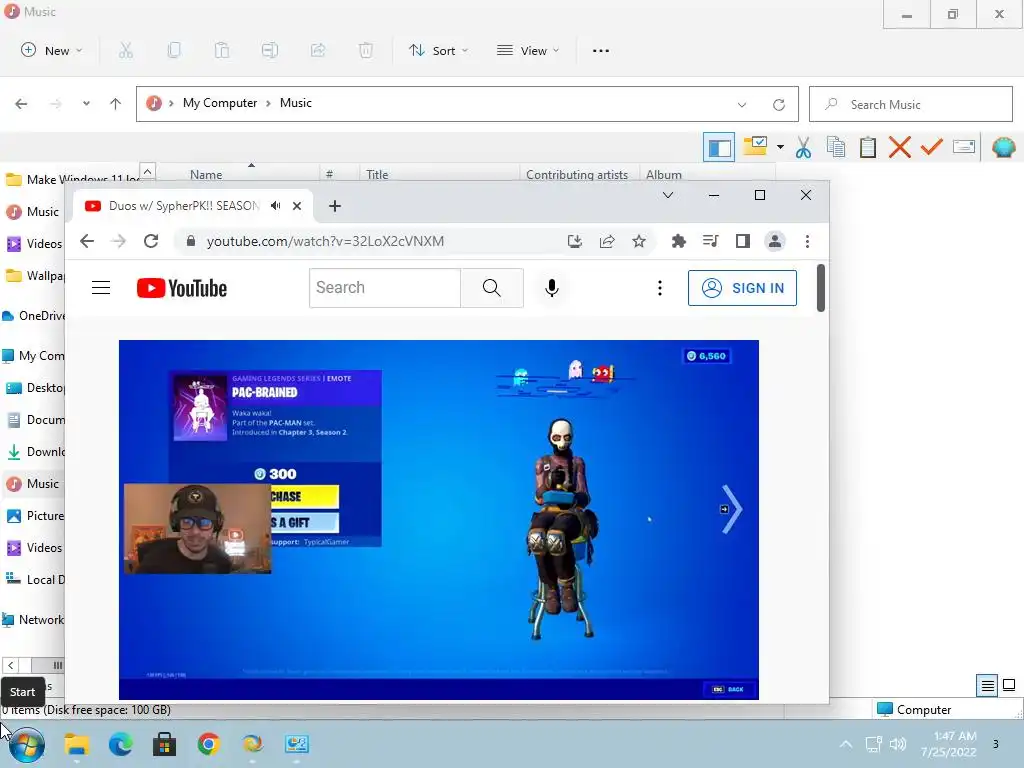Mute the YouTube tab audio icon

tap(276, 206)
